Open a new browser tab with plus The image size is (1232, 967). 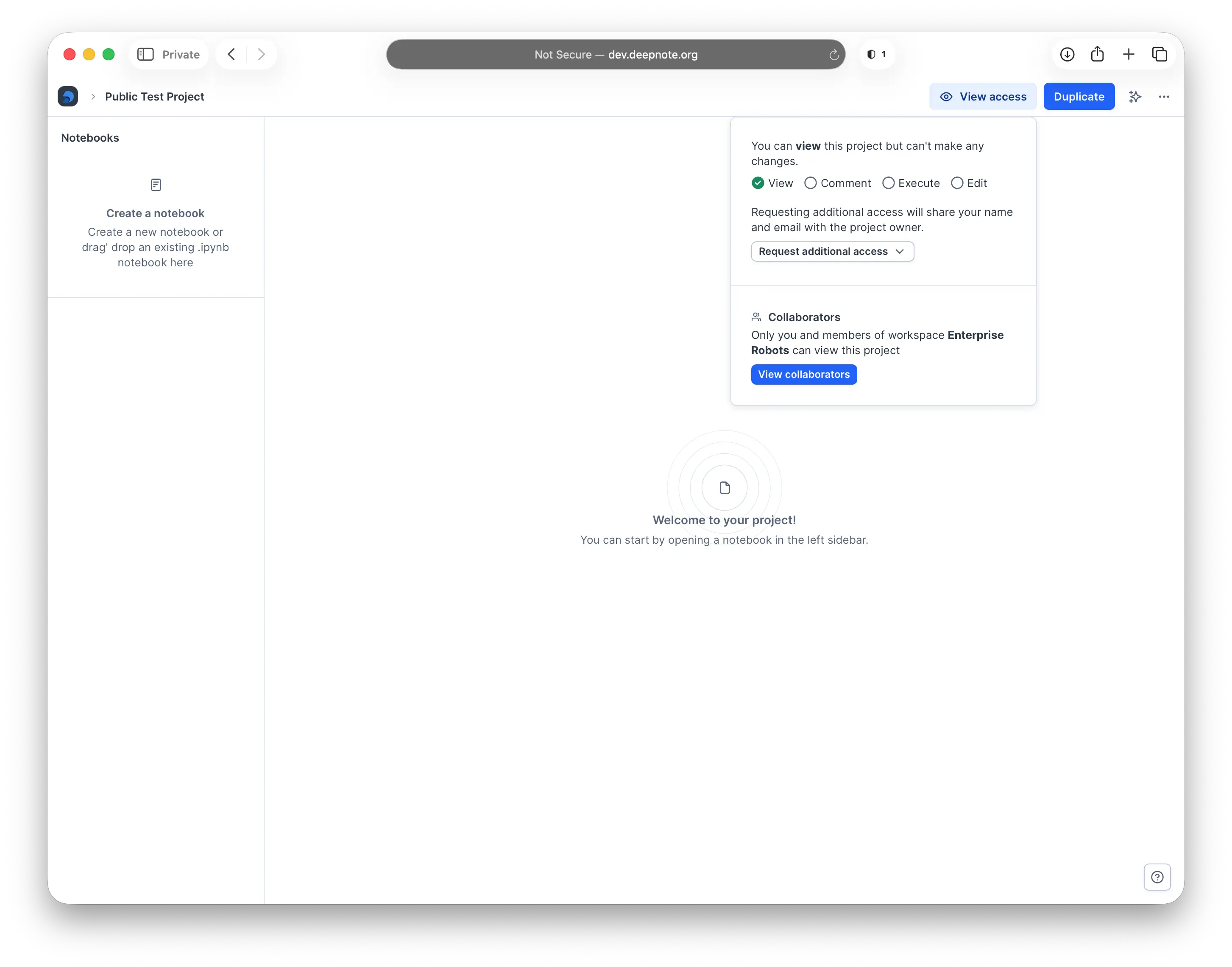click(1128, 54)
